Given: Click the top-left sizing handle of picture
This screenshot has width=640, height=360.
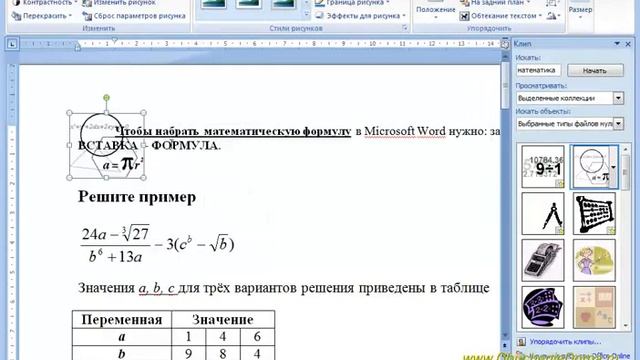Looking at the screenshot, I should 69,113.
